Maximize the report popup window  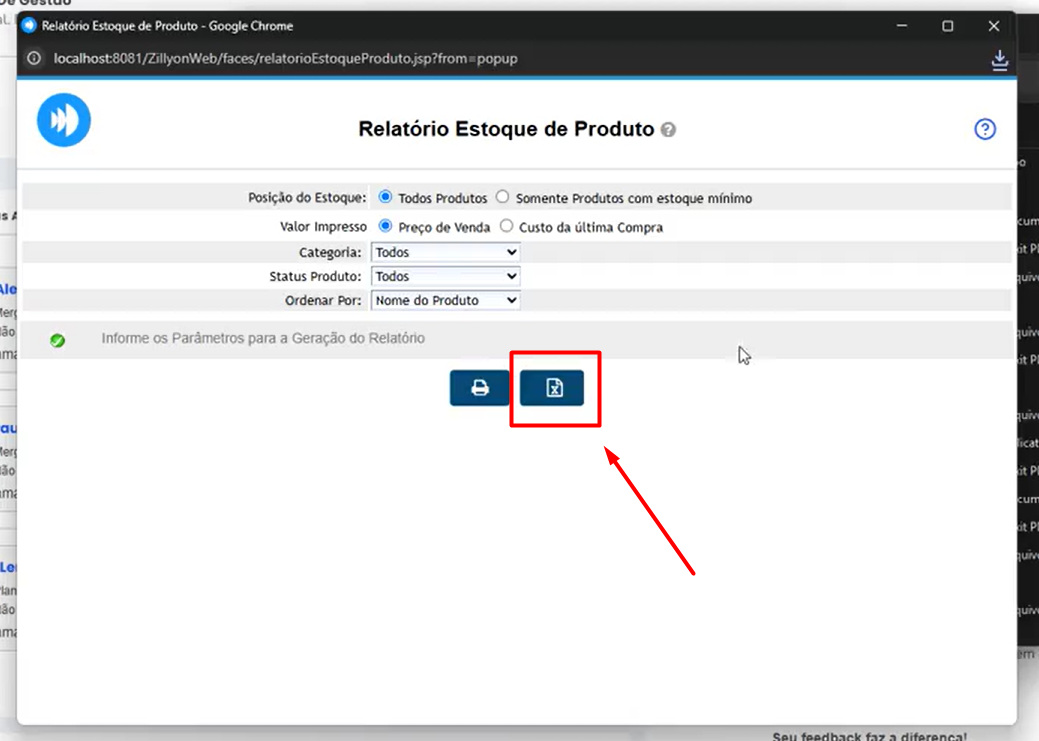(947, 26)
